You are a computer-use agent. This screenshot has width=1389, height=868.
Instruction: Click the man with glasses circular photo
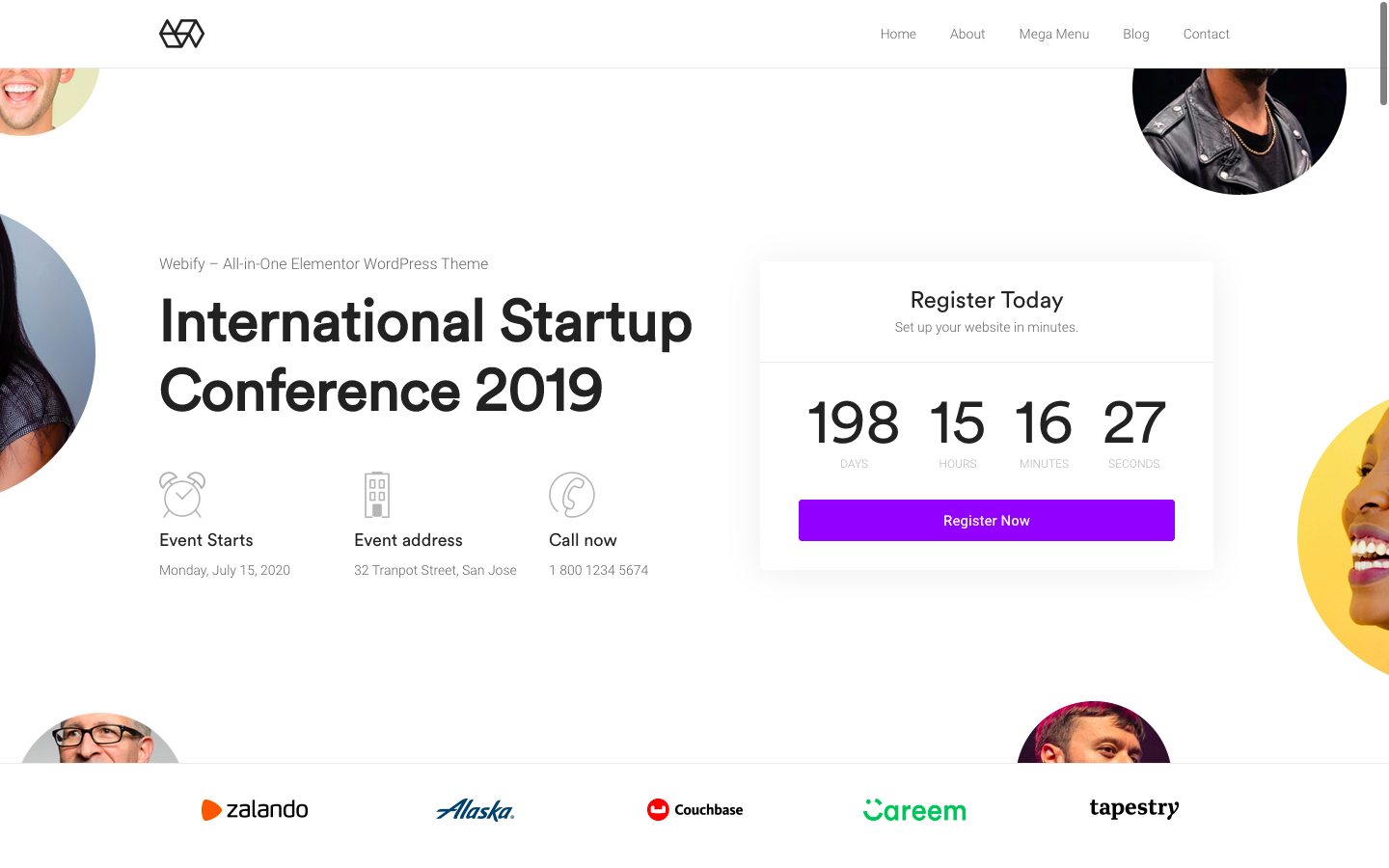pos(101,739)
